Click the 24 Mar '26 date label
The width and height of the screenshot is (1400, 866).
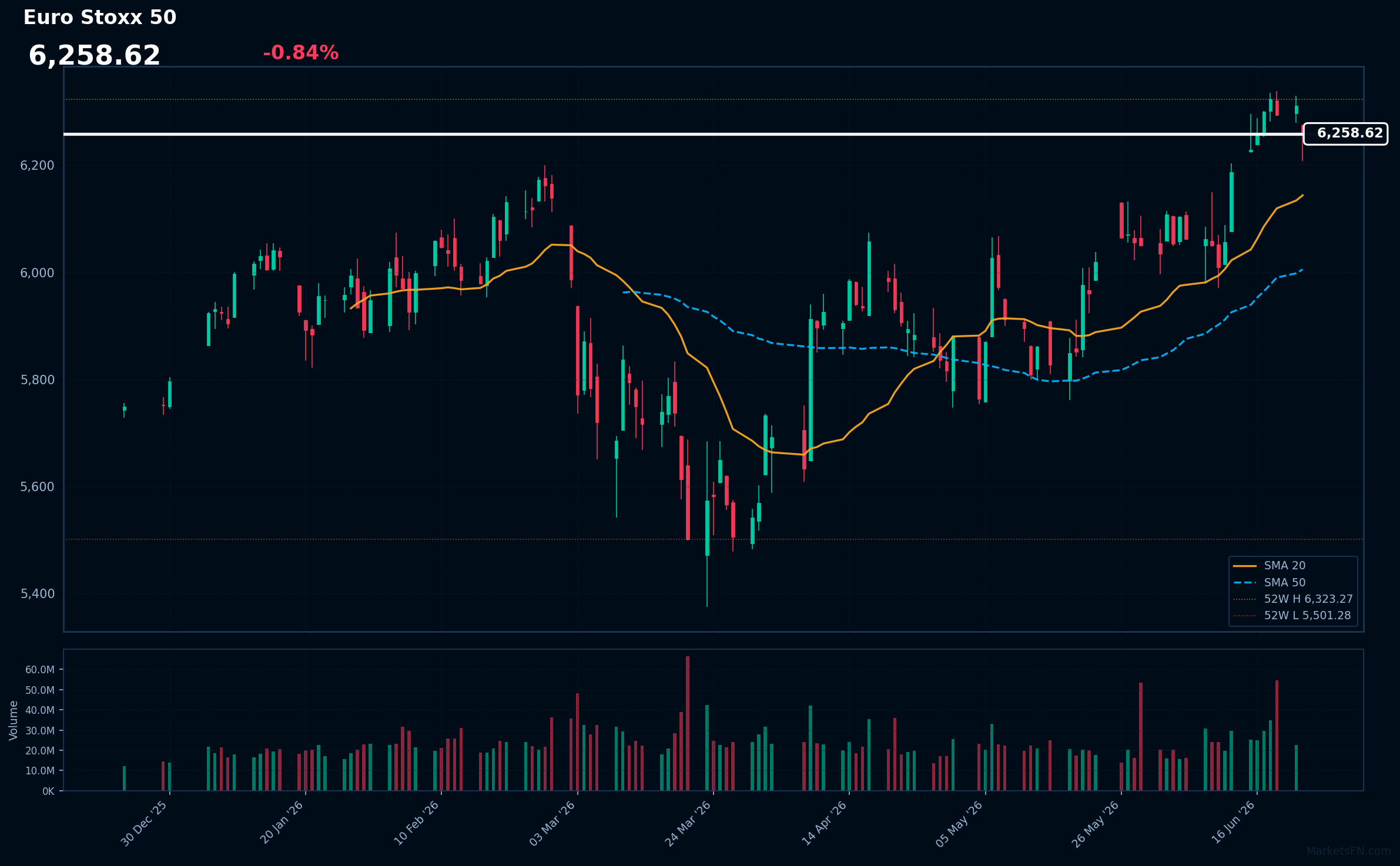coord(688,823)
